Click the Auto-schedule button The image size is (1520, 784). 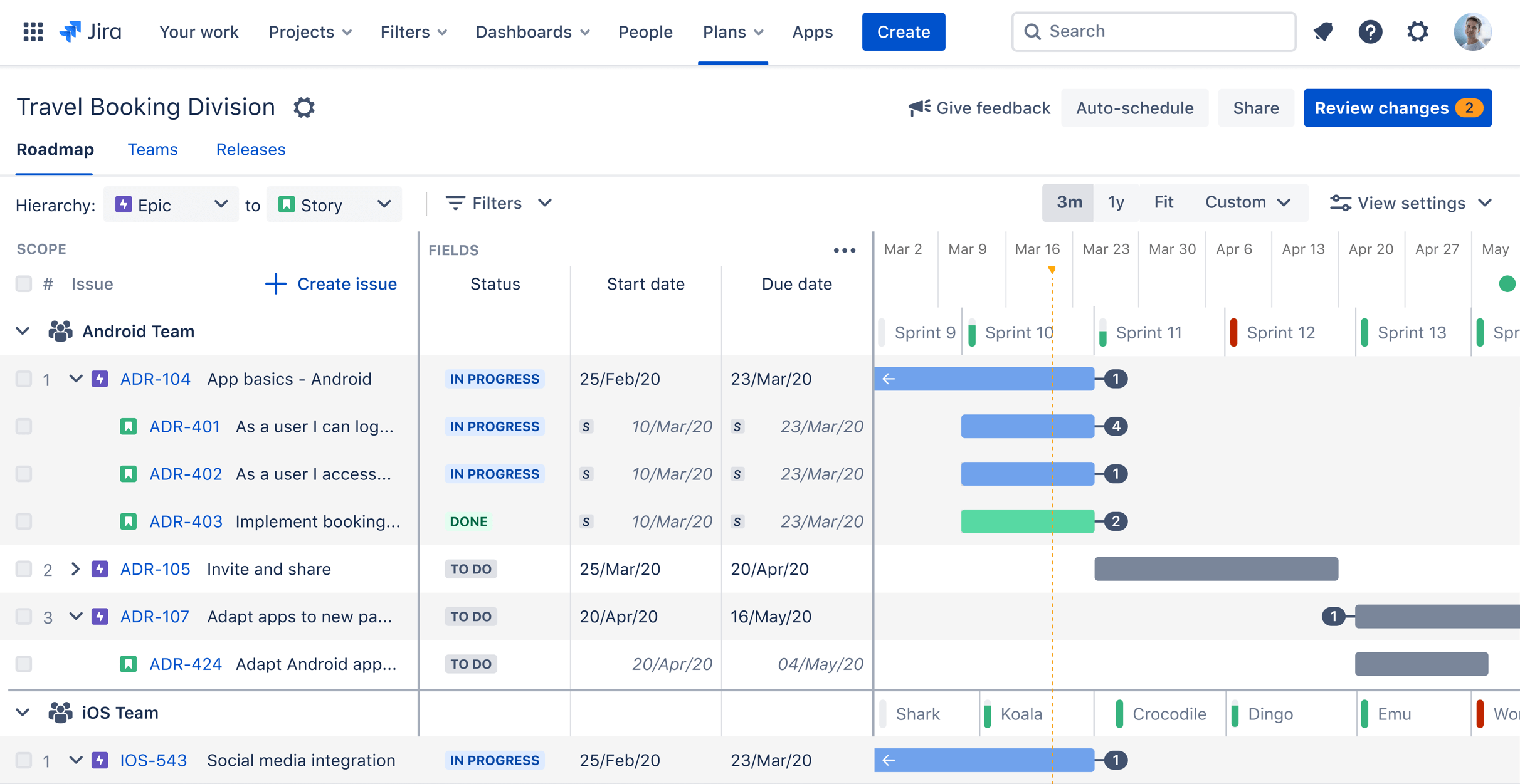pos(1134,107)
